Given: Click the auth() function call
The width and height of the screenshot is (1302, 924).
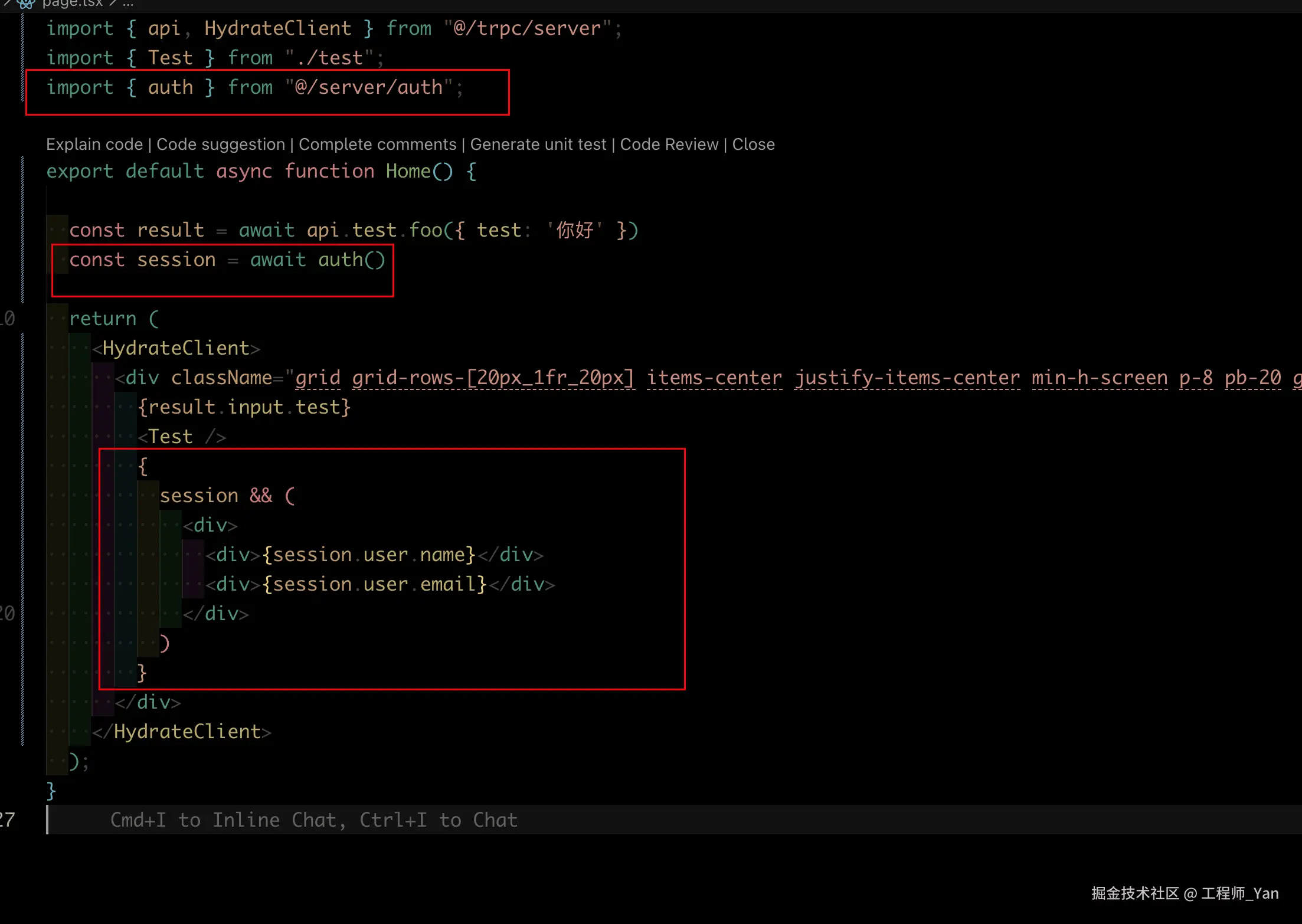Looking at the screenshot, I should coord(351,260).
